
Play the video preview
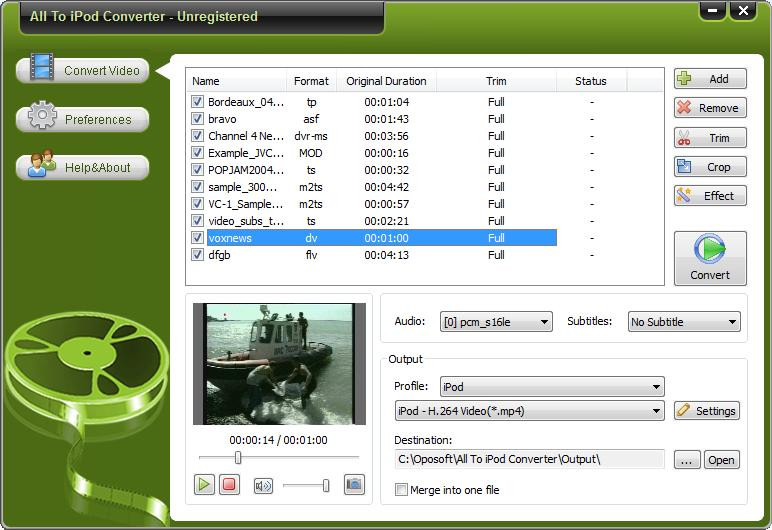(x=204, y=485)
